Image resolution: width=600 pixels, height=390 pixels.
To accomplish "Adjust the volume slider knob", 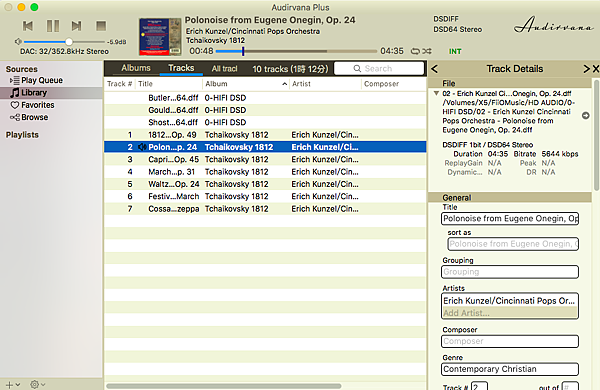I will coord(69,41).
